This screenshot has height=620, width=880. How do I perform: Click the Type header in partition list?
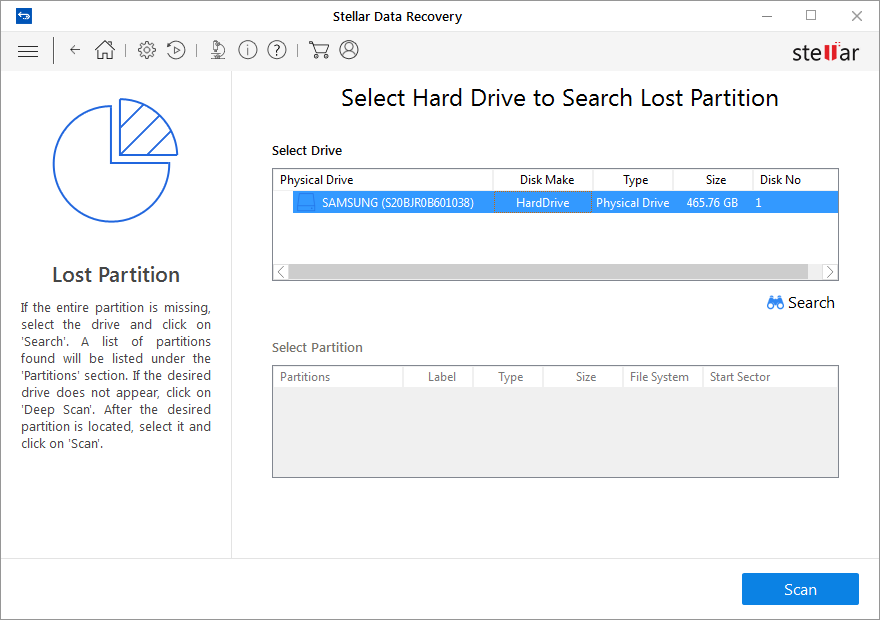(510, 377)
